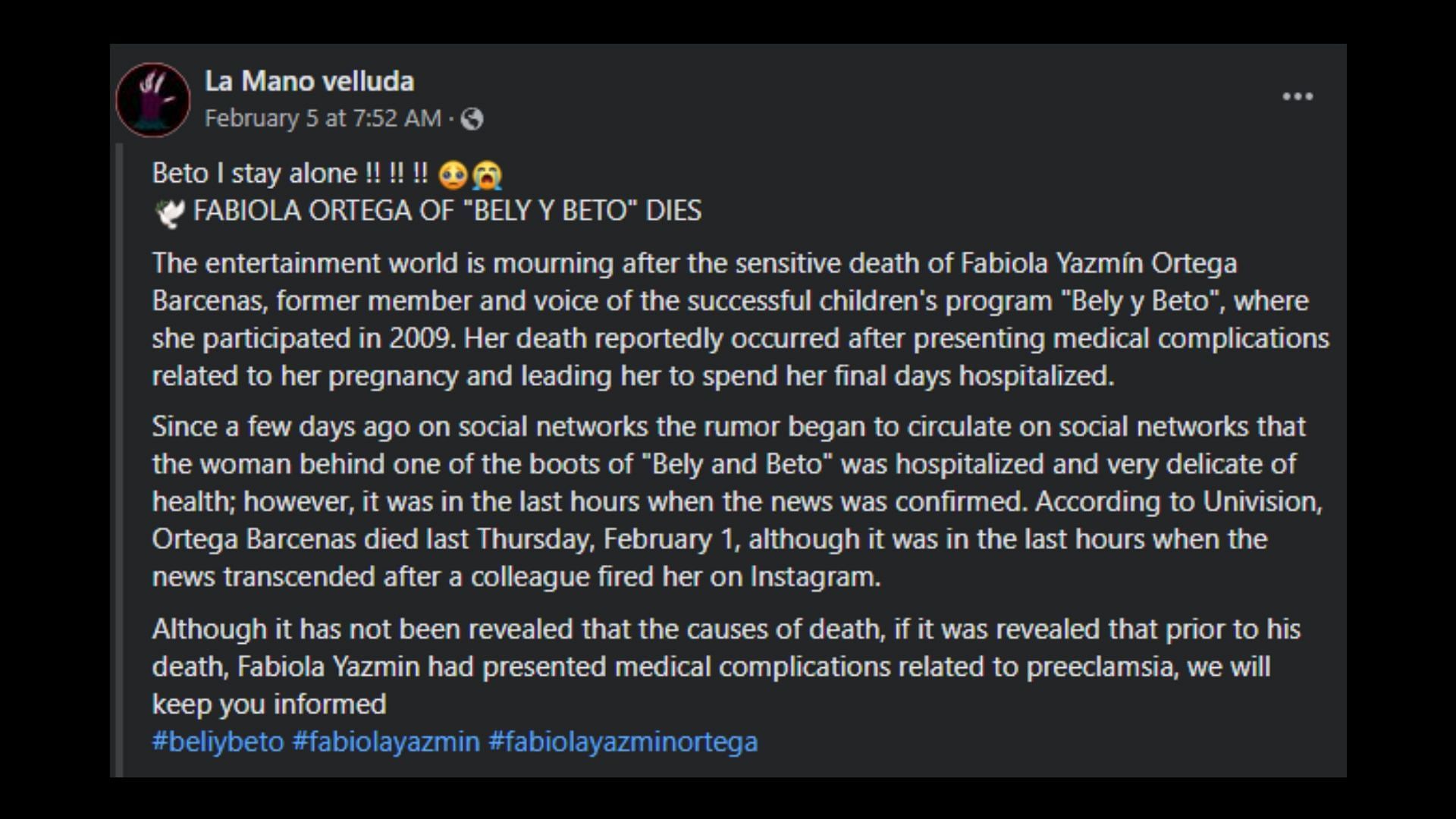Click the FABIOLA ORTEGA OF "BELY Y BETO" DIES headline
The image size is (1456, 819).
point(447,210)
